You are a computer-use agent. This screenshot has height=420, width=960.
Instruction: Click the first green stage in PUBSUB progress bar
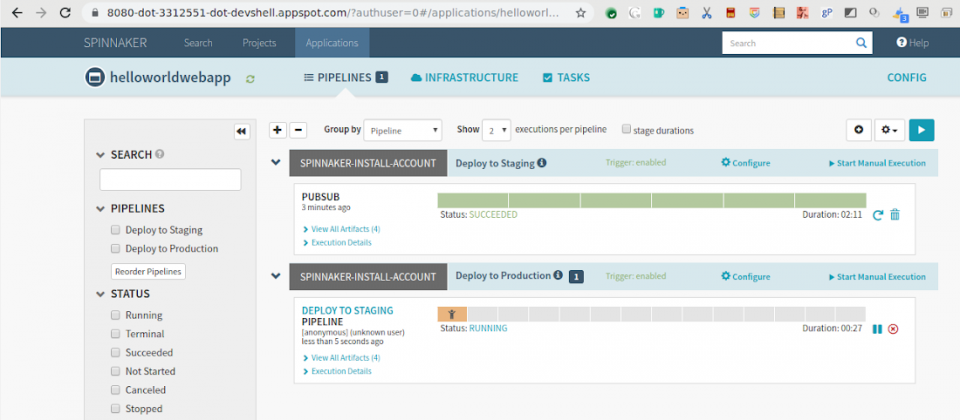[473, 200]
